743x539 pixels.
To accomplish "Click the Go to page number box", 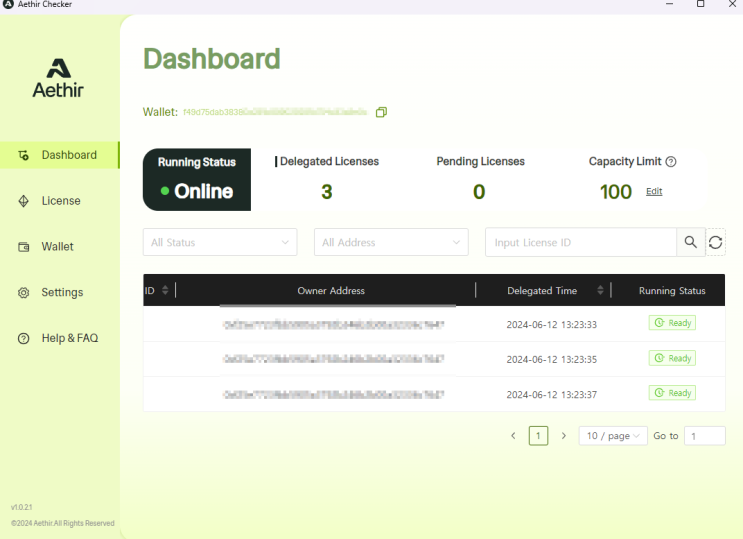I will [x=705, y=436].
